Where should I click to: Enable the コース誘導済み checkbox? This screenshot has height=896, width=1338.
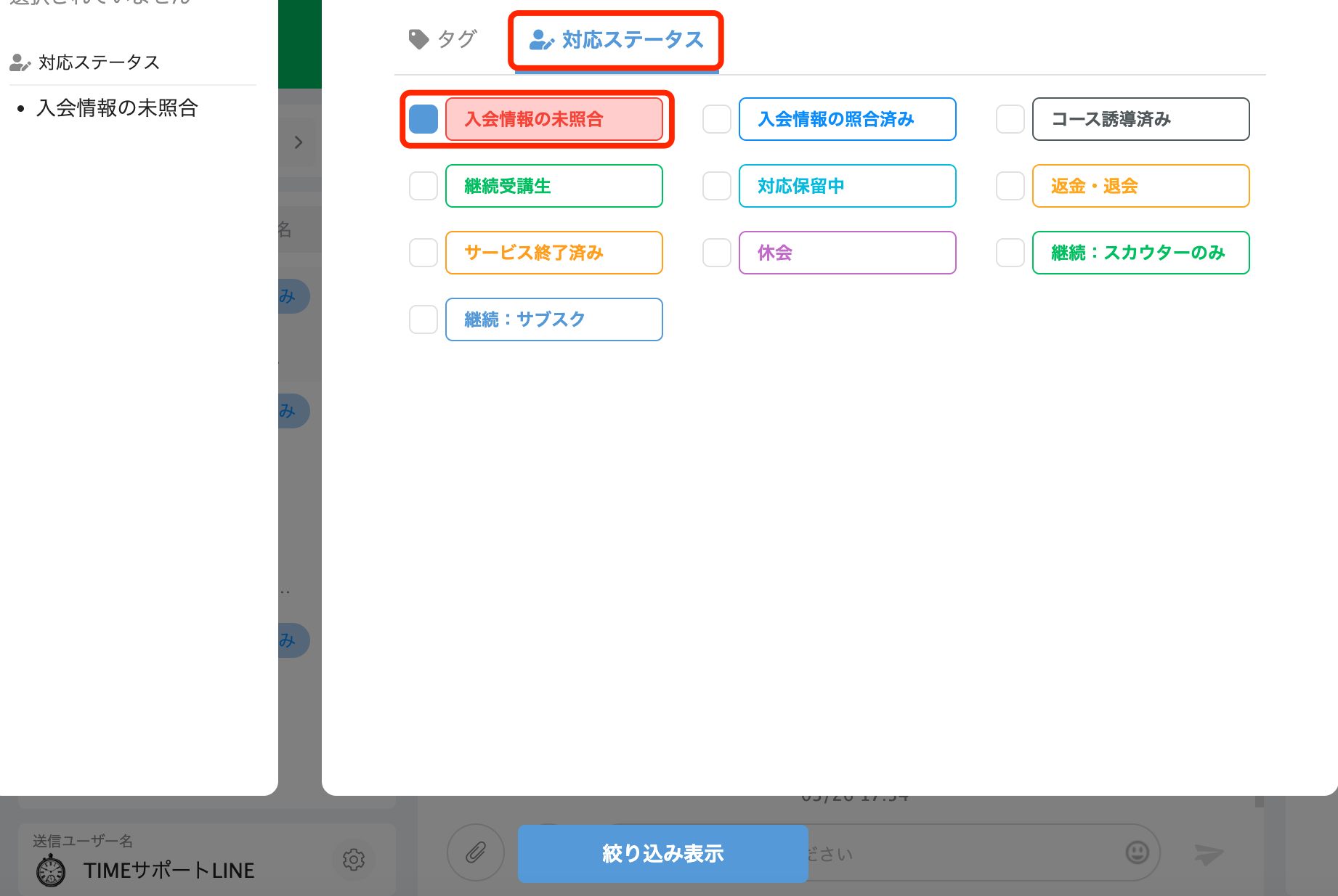[x=1010, y=119]
